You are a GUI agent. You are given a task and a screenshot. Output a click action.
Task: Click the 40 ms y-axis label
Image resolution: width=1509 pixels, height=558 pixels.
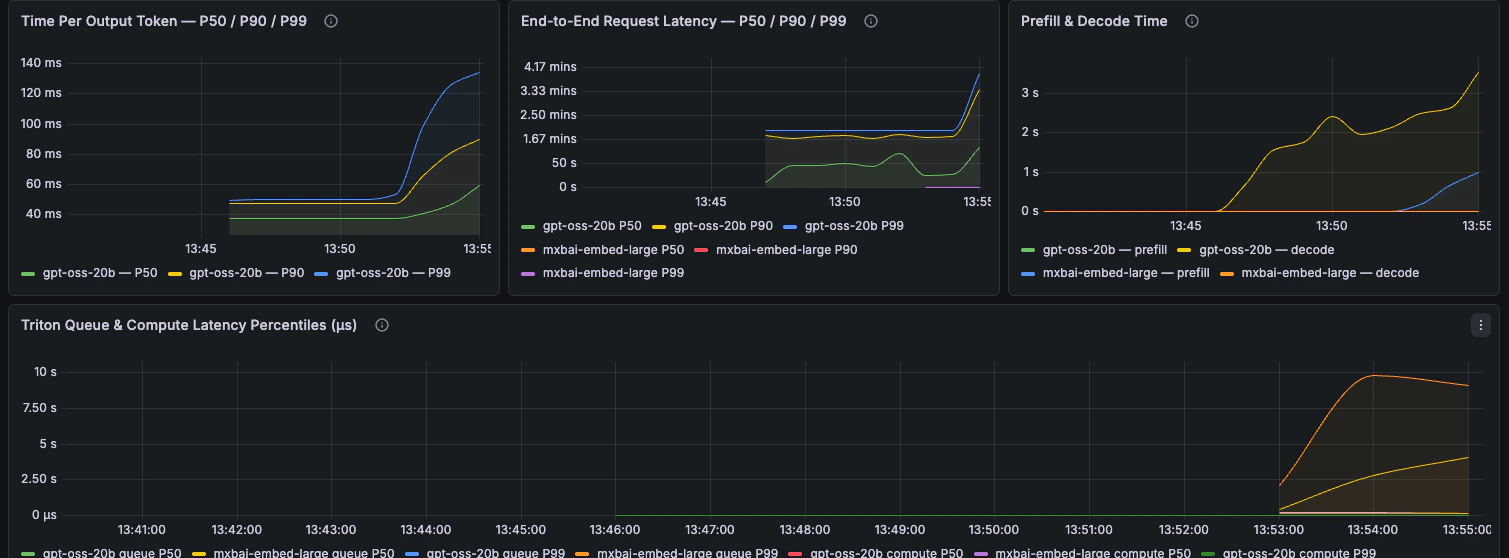pyautogui.click(x=45, y=214)
